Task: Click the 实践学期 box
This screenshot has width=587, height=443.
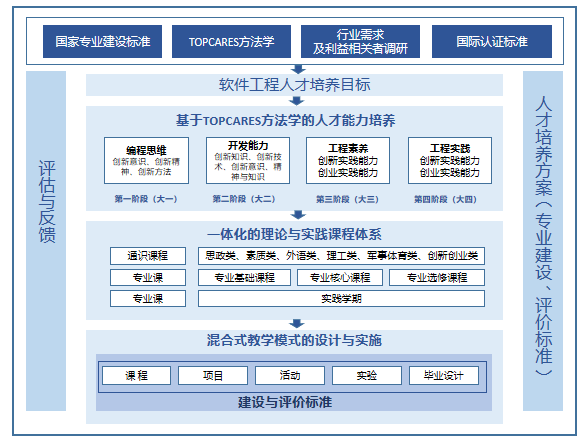Action: 341,298
